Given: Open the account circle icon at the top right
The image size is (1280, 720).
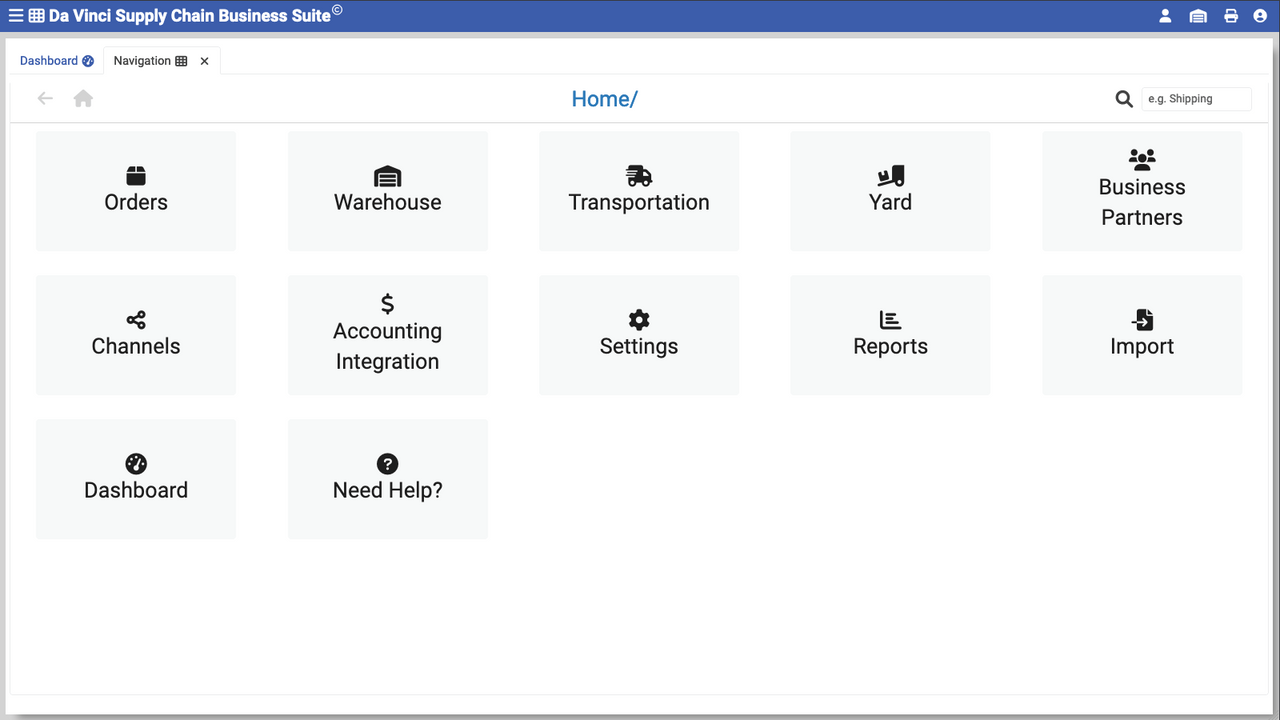Looking at the screenshot, I should coord(1260,16).
